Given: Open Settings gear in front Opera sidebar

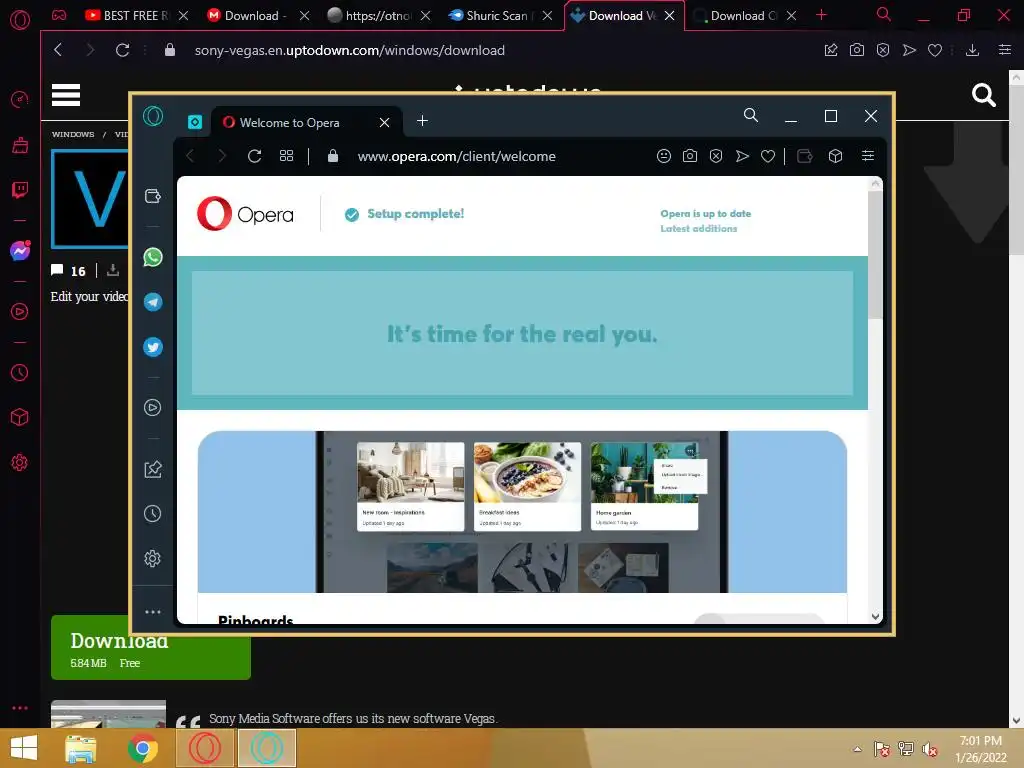Looking at the screenshot, I should 152,558.
